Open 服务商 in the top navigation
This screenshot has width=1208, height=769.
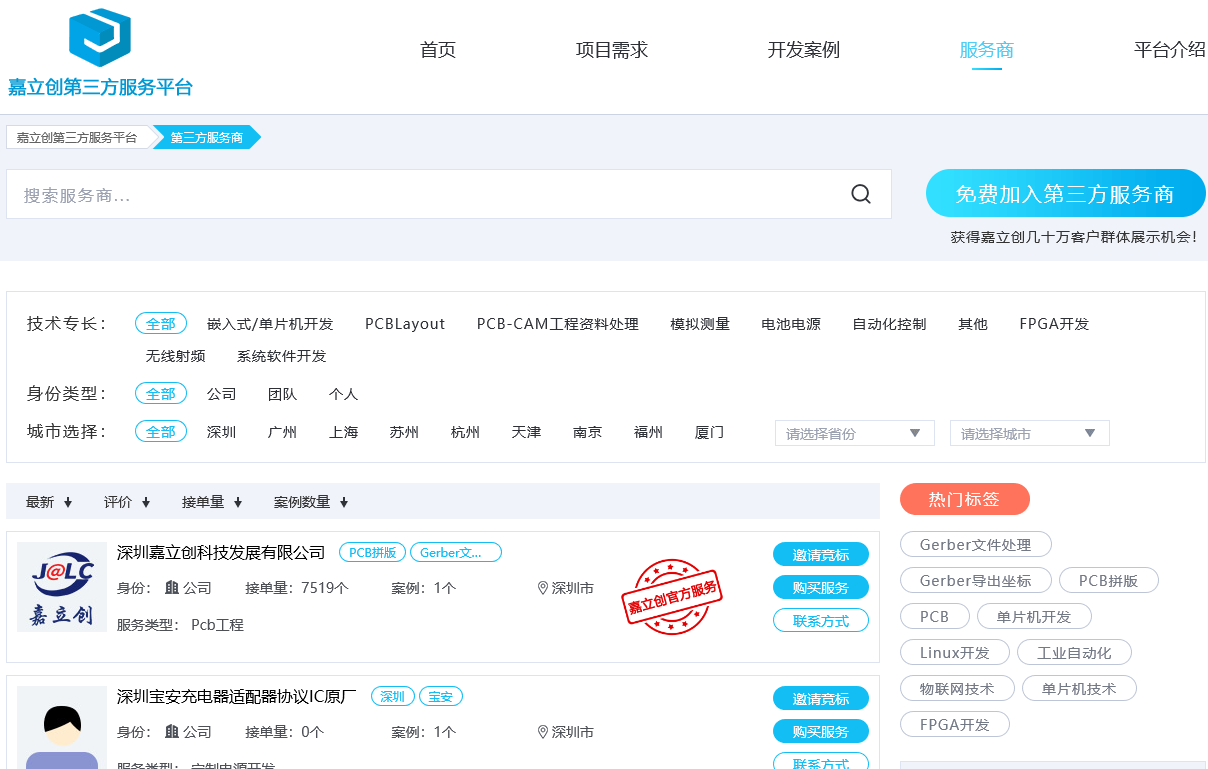click(x=987, y=50)
